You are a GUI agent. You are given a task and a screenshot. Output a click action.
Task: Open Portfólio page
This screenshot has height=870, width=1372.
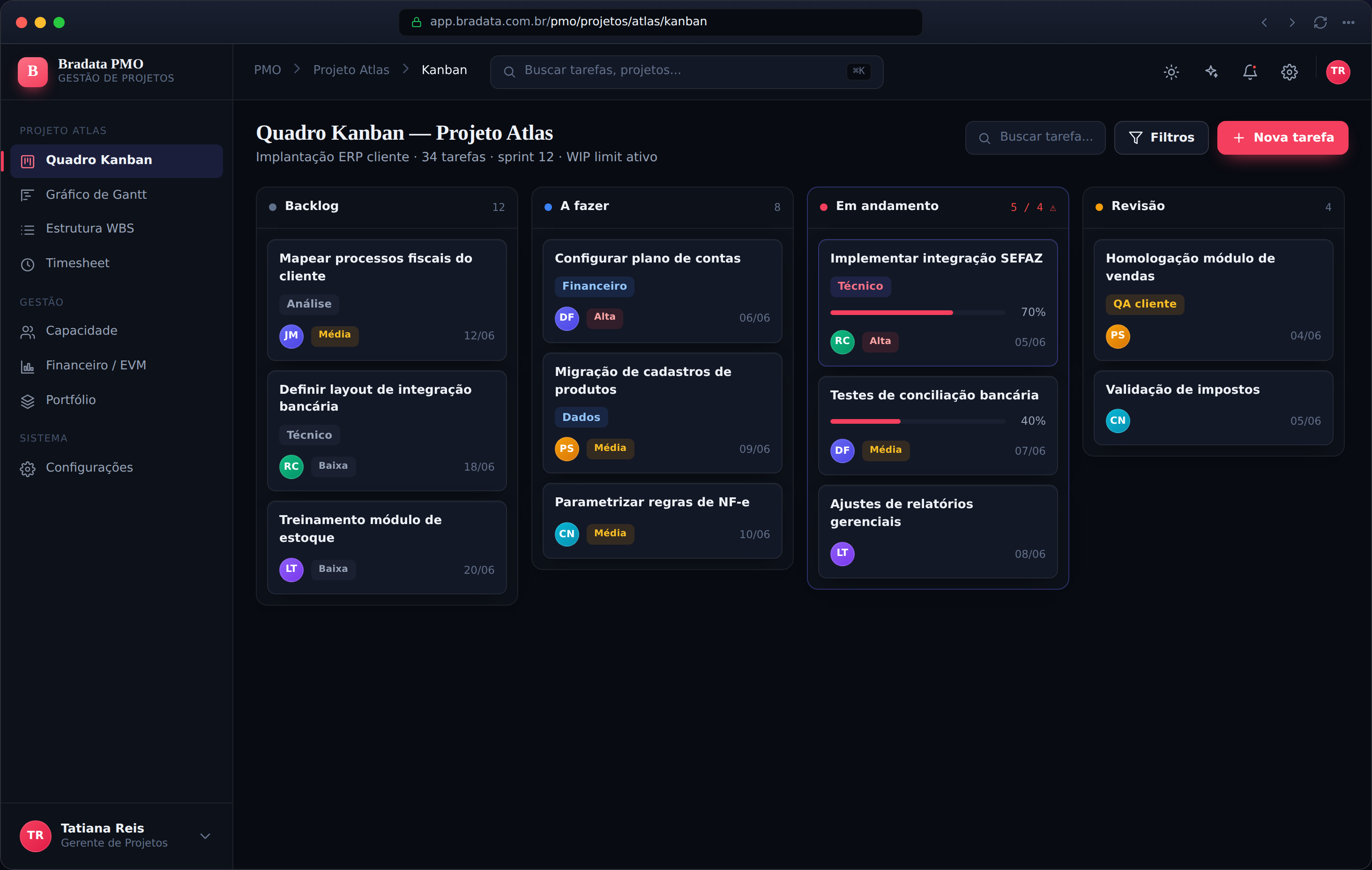pyautogui.click(x=116, y=400)
